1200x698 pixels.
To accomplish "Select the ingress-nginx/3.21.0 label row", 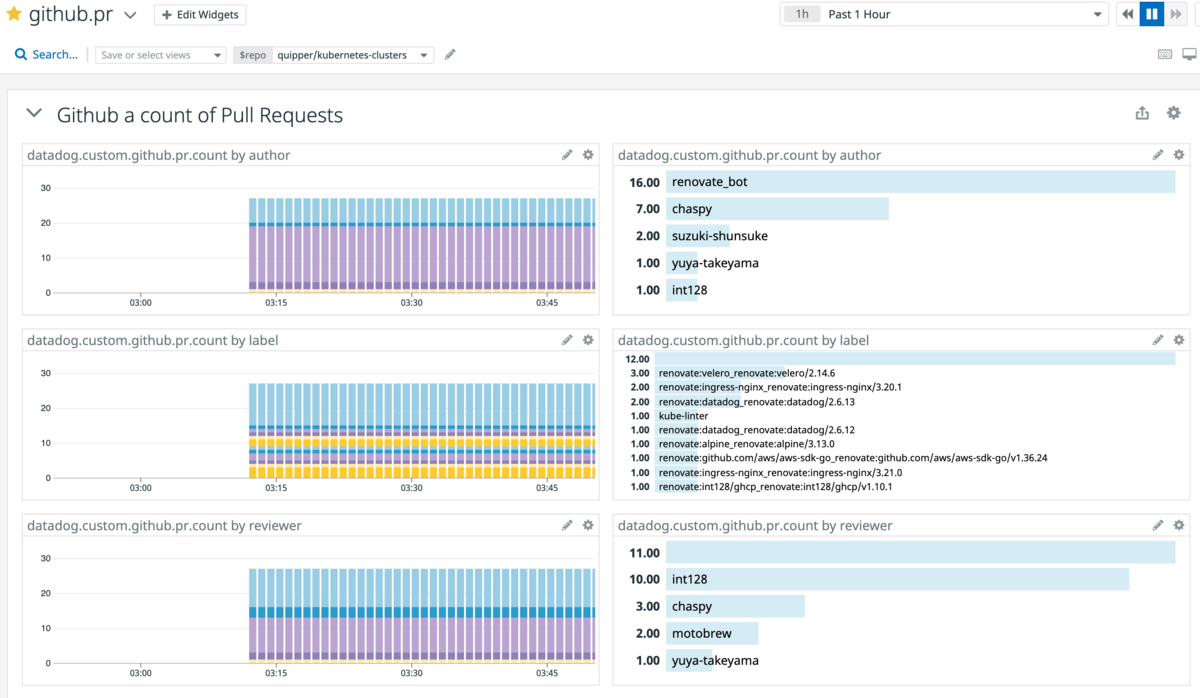I will 900,472.
